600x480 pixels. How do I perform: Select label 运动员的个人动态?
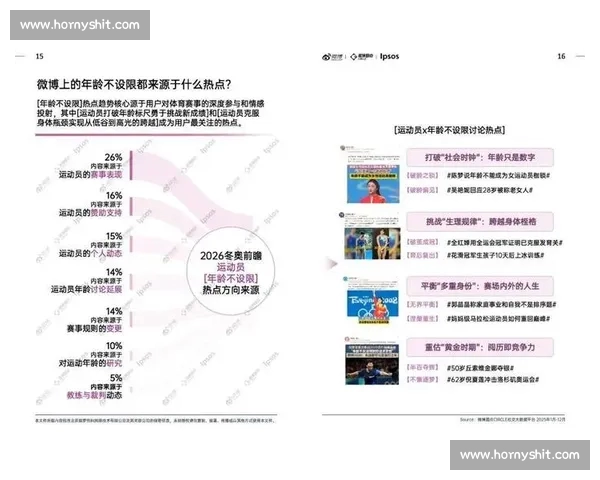(x=90, y=253)
